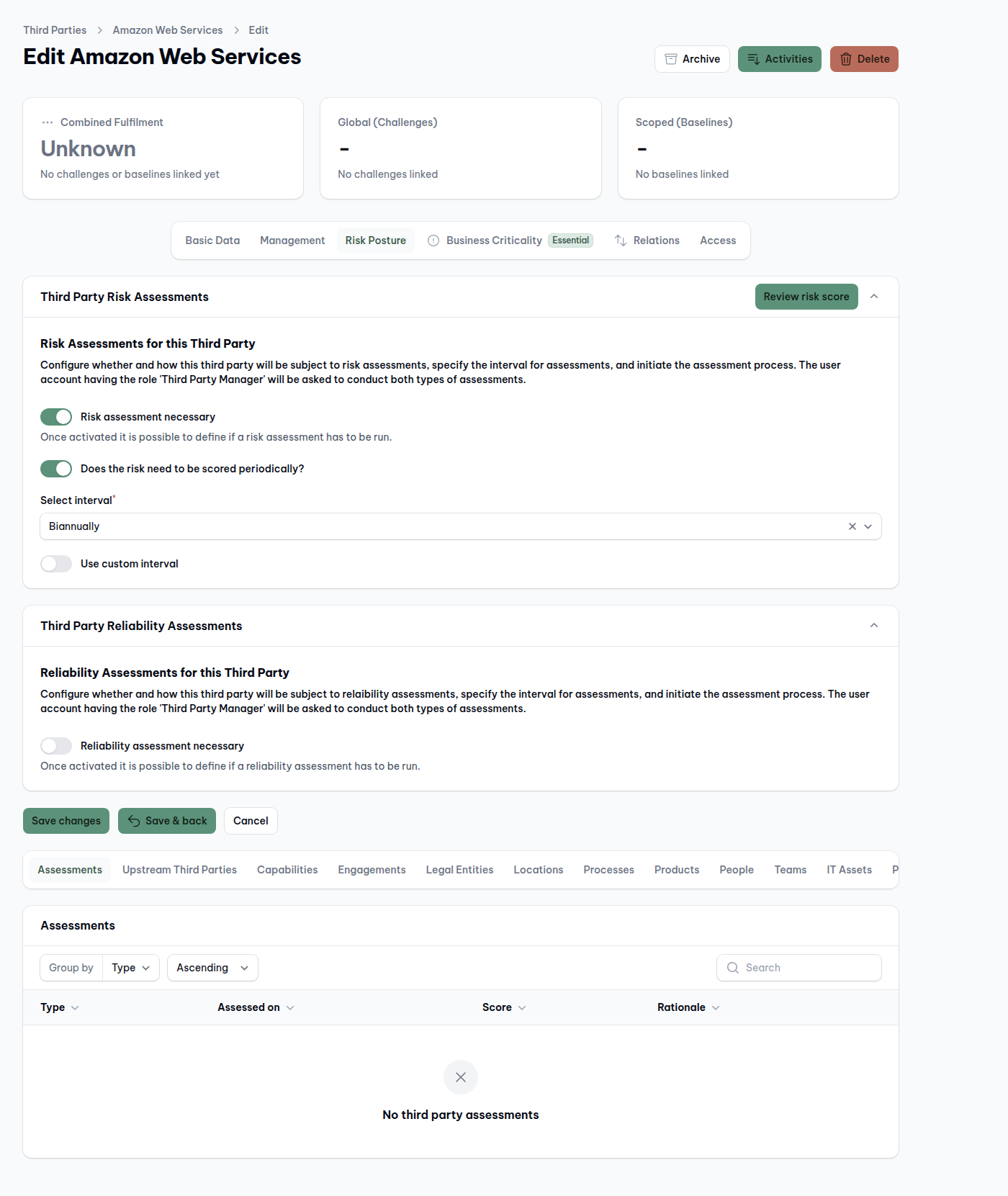This screenshot has height=1196, width=1008.
Task: Open Upstream Third Parties tab
Action: point(179,870)
